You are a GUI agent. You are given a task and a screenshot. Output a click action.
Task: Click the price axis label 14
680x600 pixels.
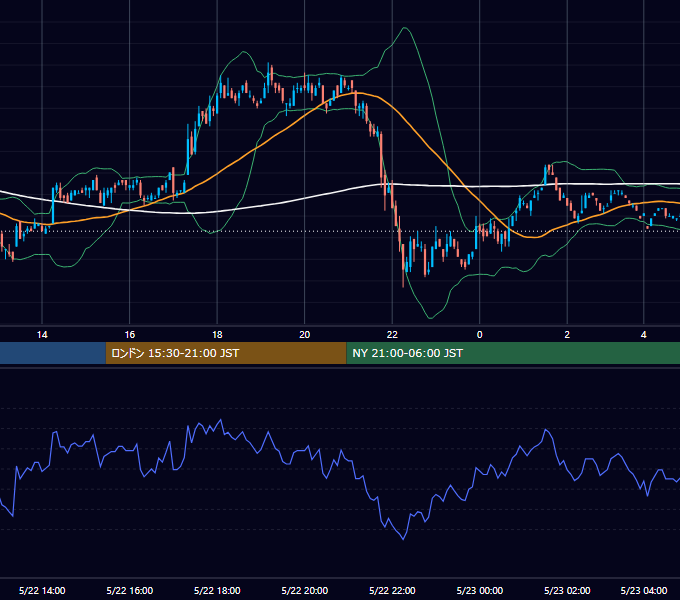(x=42, y=335)
